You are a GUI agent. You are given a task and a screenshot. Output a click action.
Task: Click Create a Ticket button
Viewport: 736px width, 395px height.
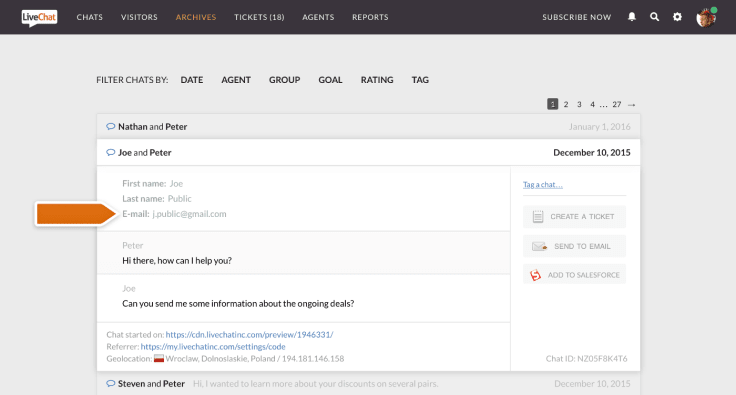(575, 217)
